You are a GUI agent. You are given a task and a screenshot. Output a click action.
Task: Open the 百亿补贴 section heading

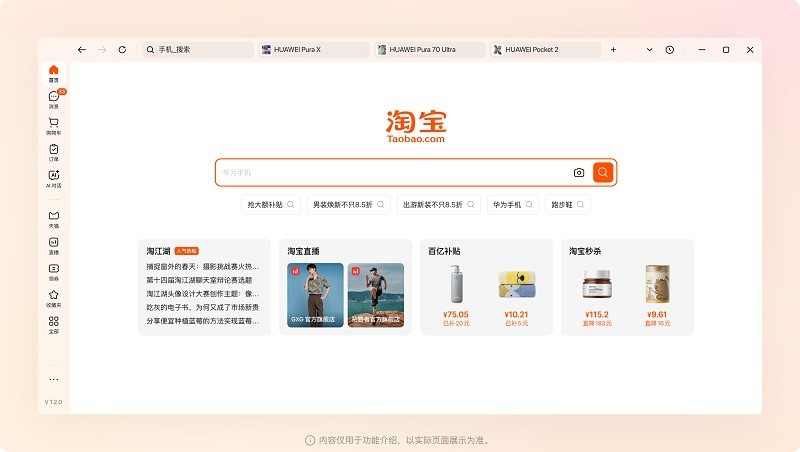point(444,251)
